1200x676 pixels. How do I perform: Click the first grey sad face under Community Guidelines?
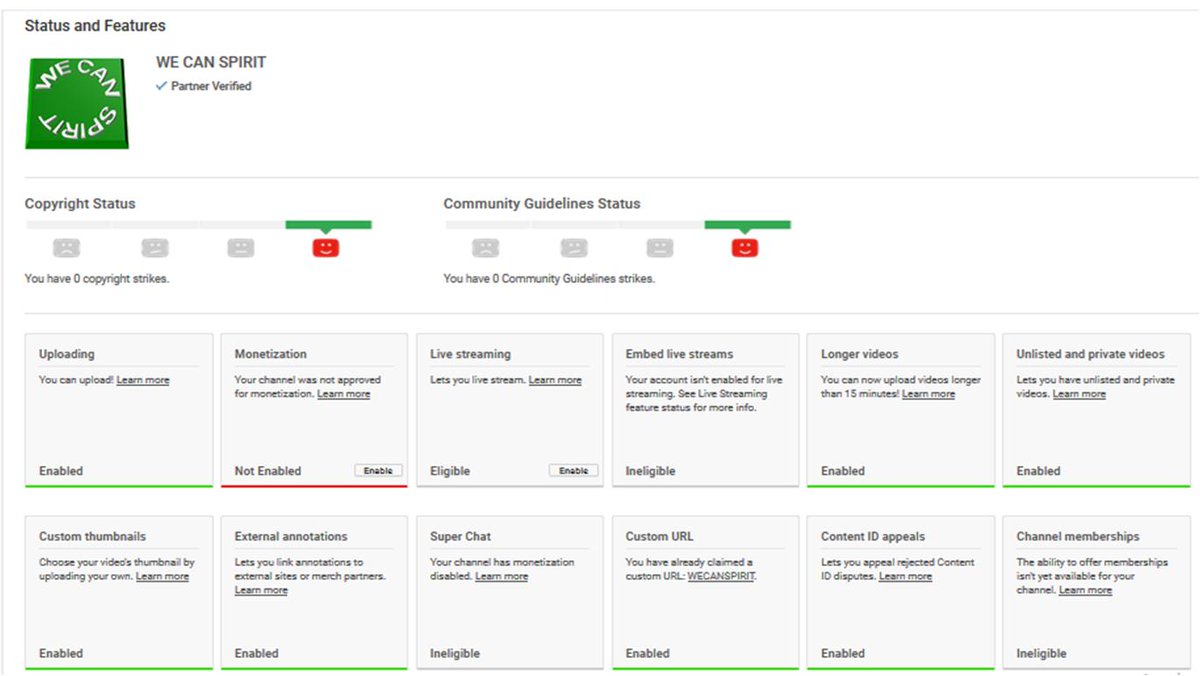486,247
